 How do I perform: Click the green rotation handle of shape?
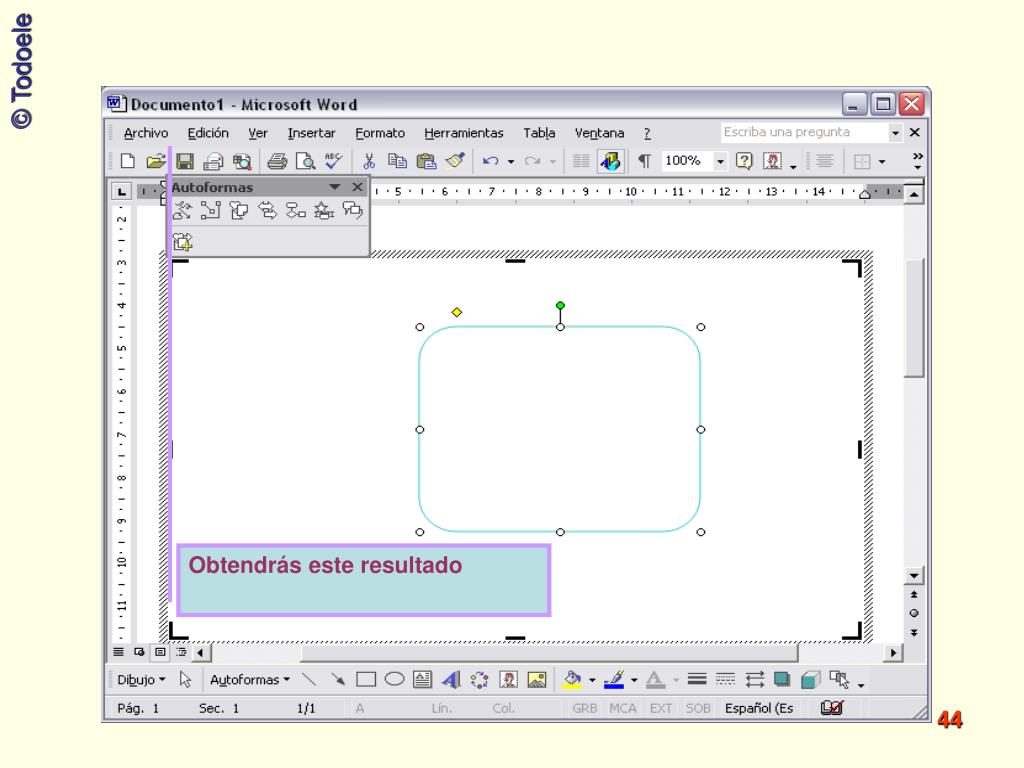click(560, 305)
